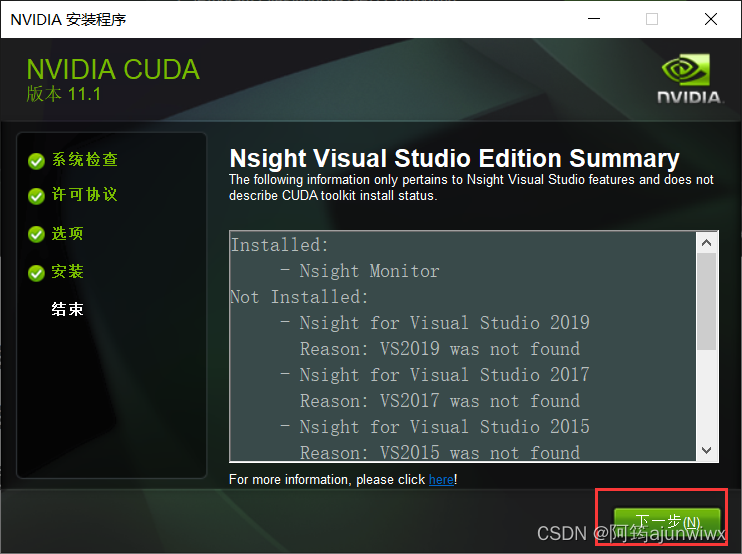Click the NVIDIA CUDA title text

pyautogui.click(x=113, y=70)
